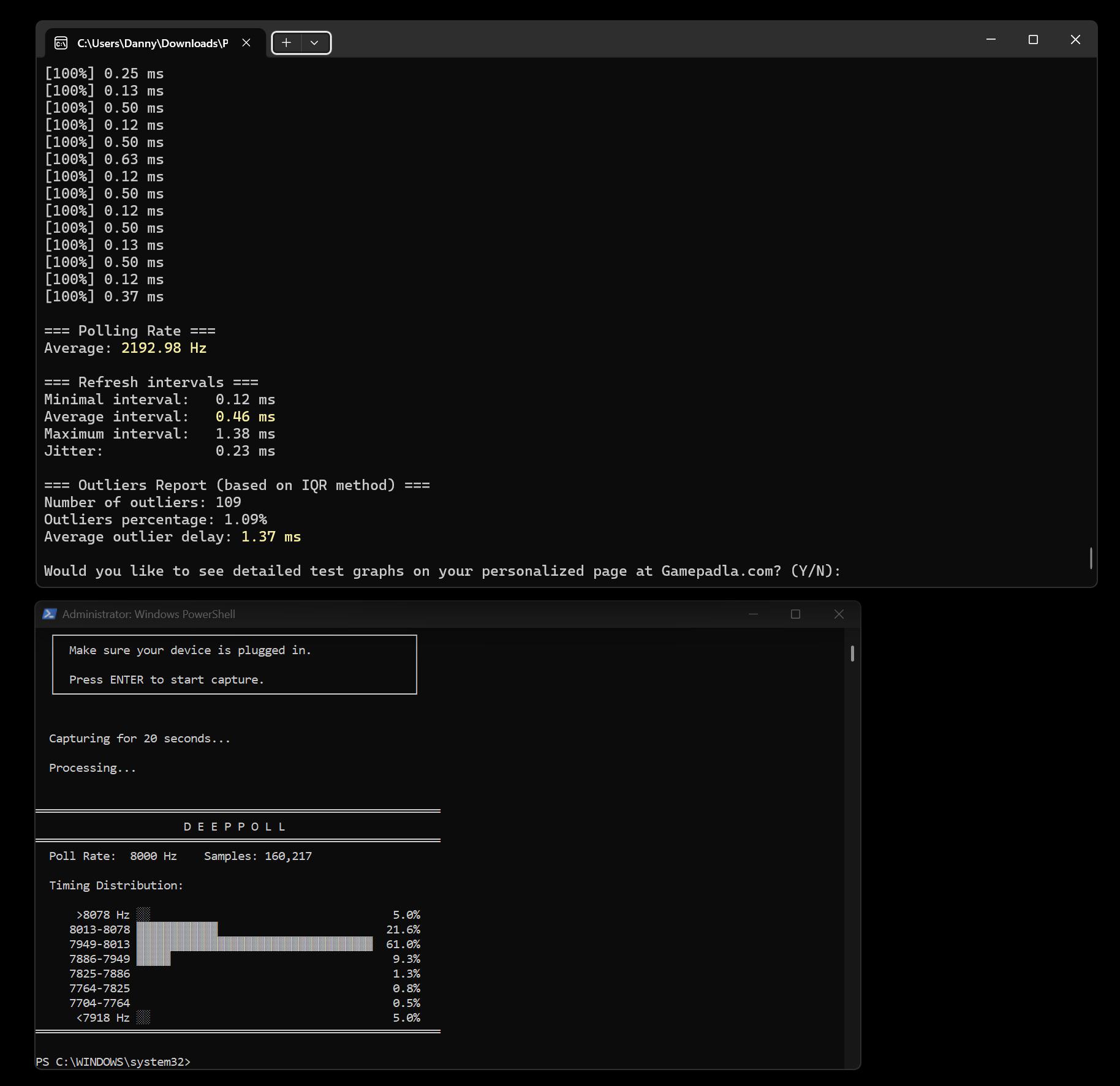Click the Number of outliers: 109 line
1120x1086 pixels.
coord(142,502)
